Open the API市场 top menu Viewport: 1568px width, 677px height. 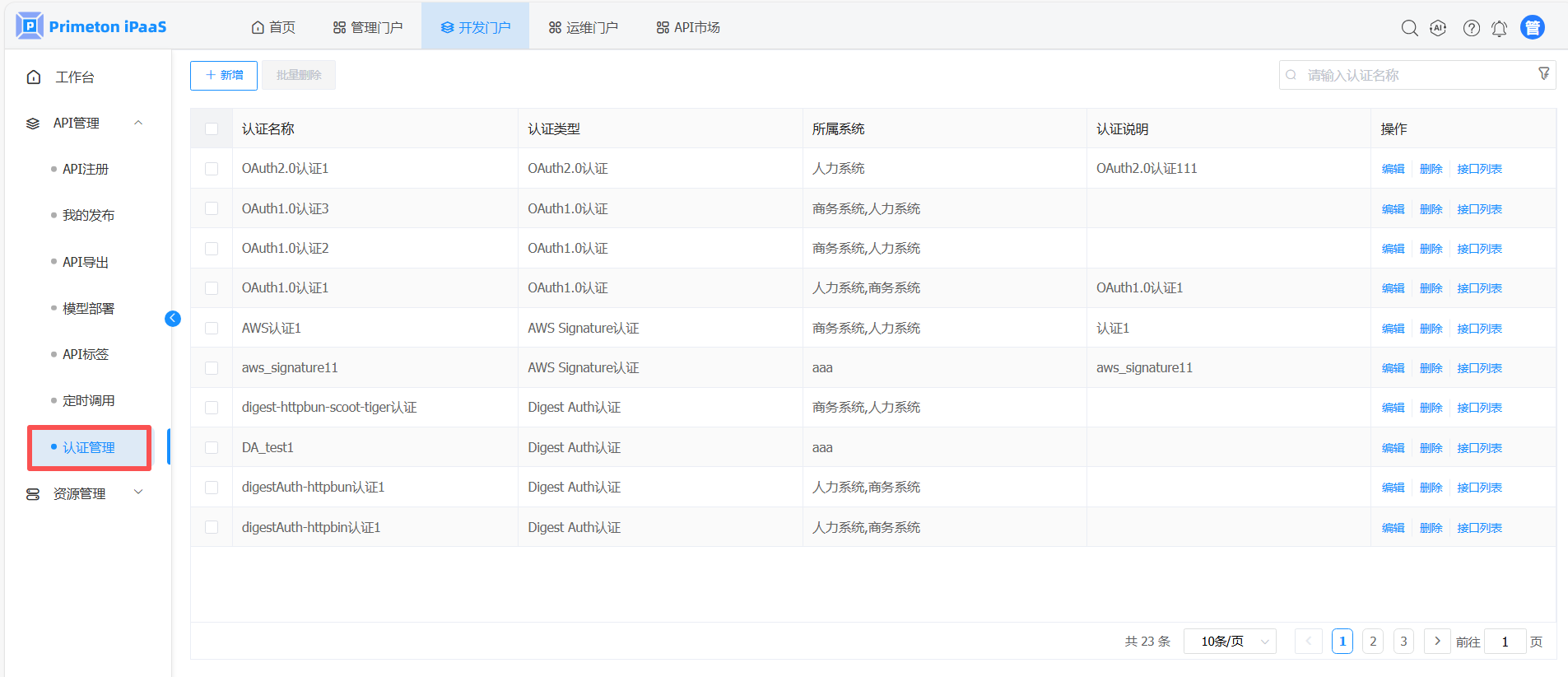click(687, 27)
